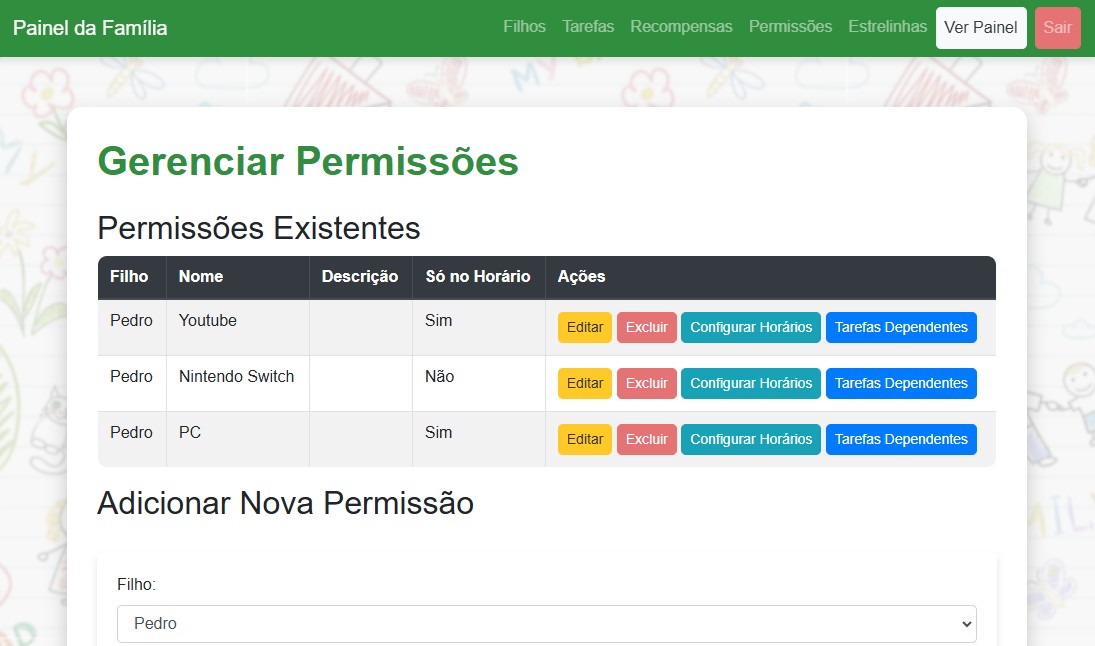Click the Filho: field label
Image resolution: width=1095 pixels, height=646 pixels.
(136, 585)
